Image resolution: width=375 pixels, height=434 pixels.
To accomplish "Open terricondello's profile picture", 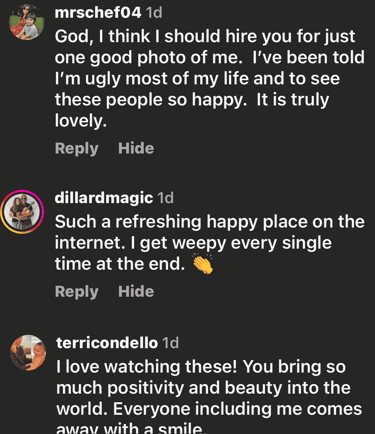I will pyautogui.click(x=28, y=353).
